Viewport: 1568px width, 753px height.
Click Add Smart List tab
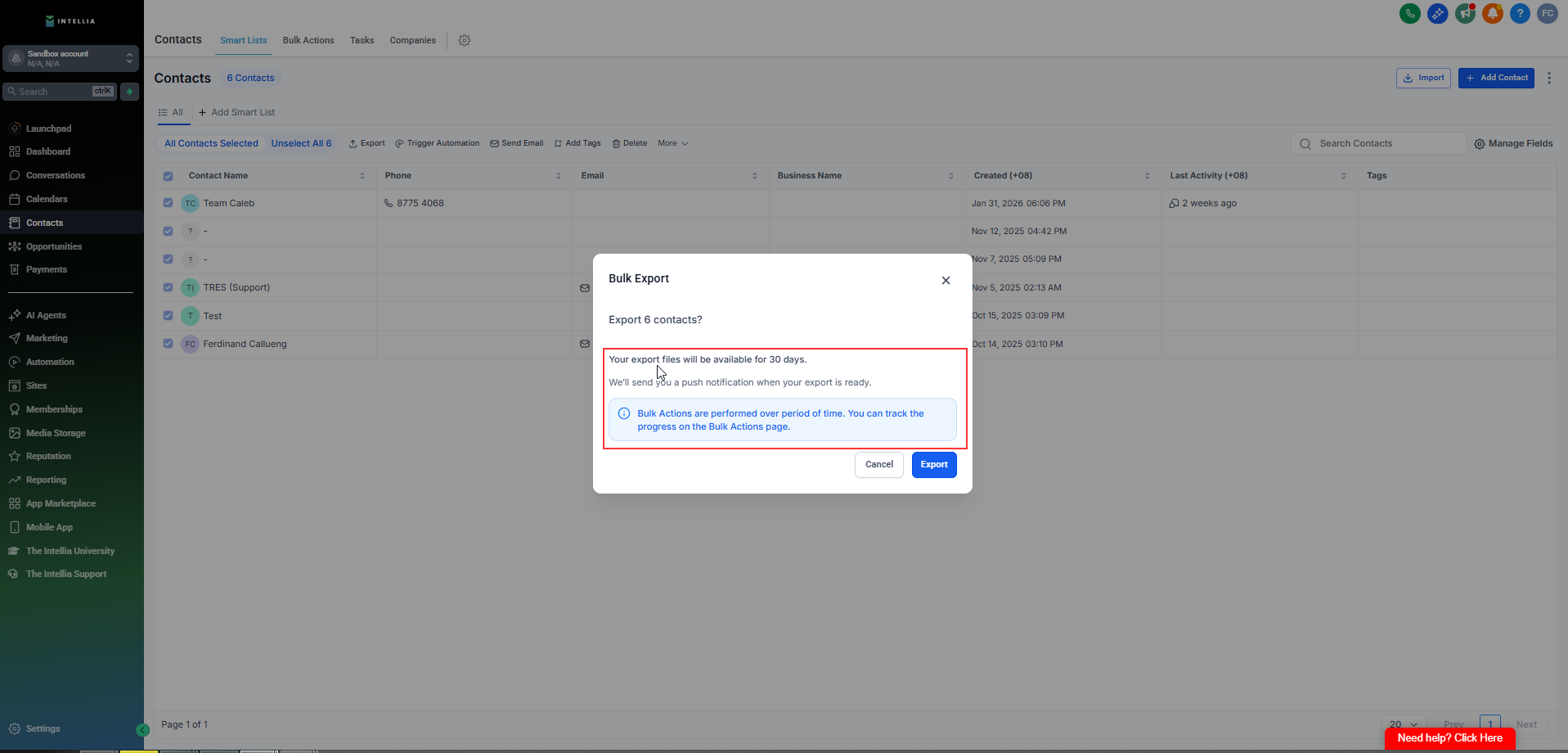click(x=237, y=112)
